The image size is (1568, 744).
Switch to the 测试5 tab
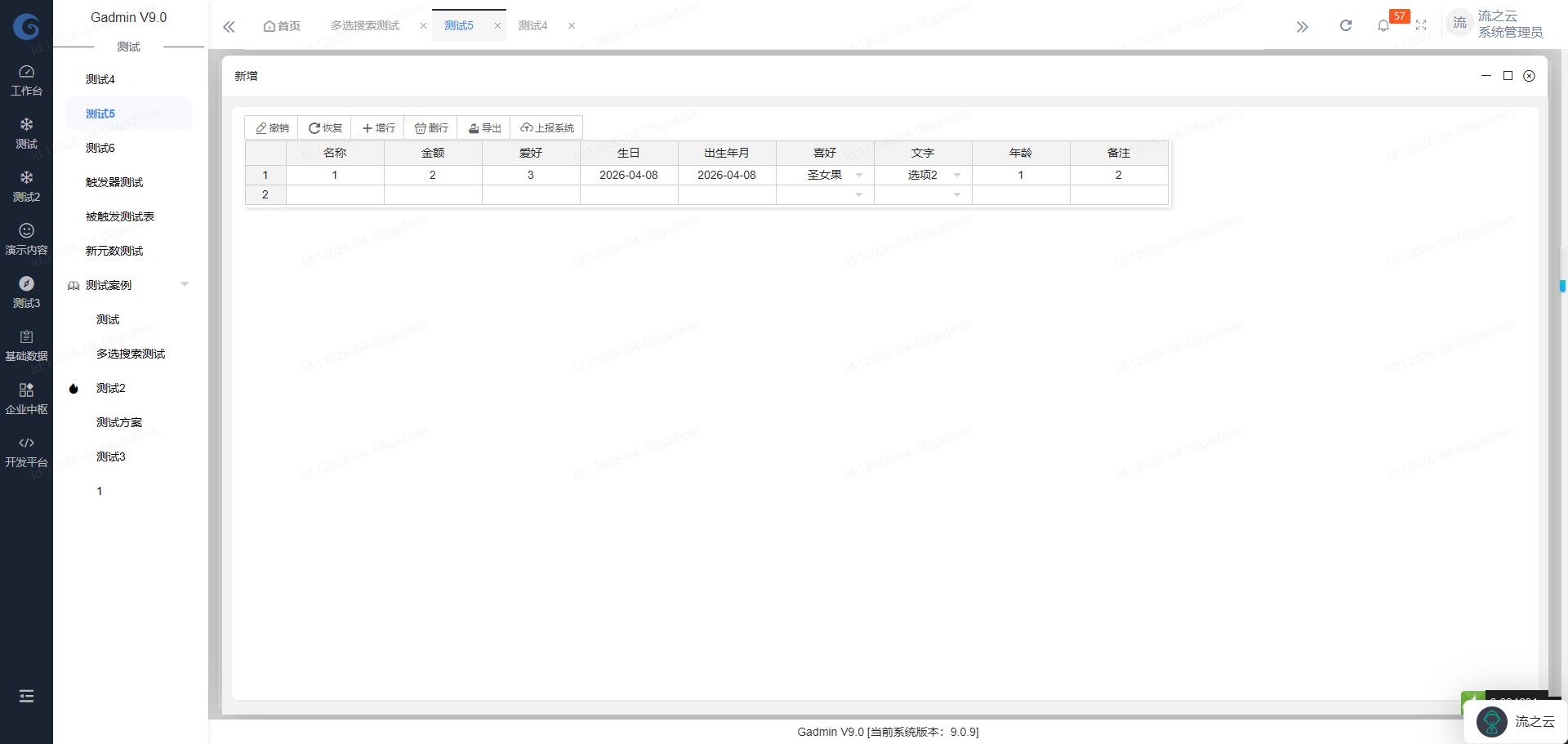[459, 26]
